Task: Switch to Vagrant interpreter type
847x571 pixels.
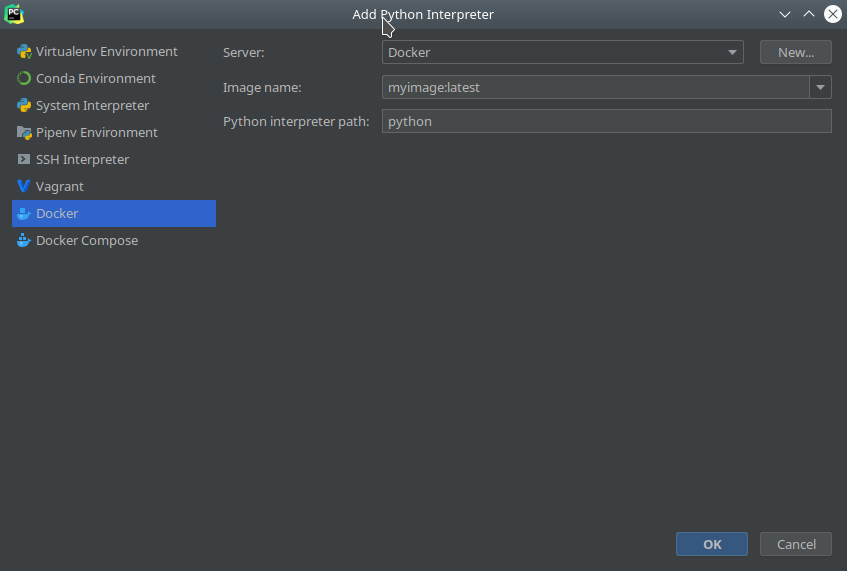Action: click(x=114, y=186)
